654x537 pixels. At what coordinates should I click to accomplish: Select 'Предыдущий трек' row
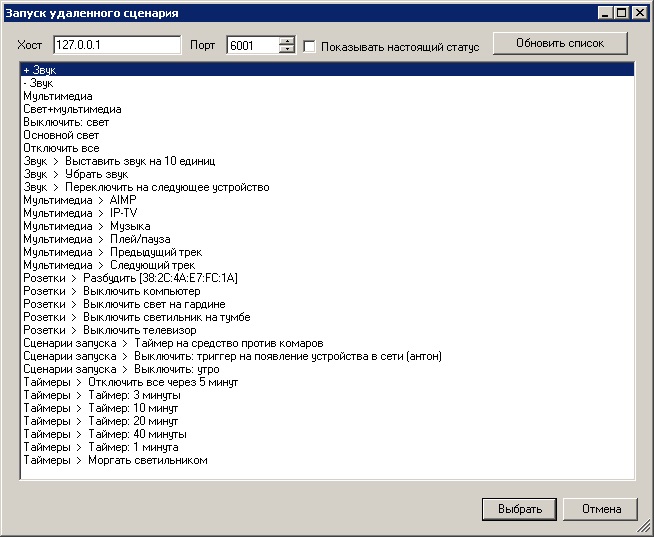coord(327,252)
